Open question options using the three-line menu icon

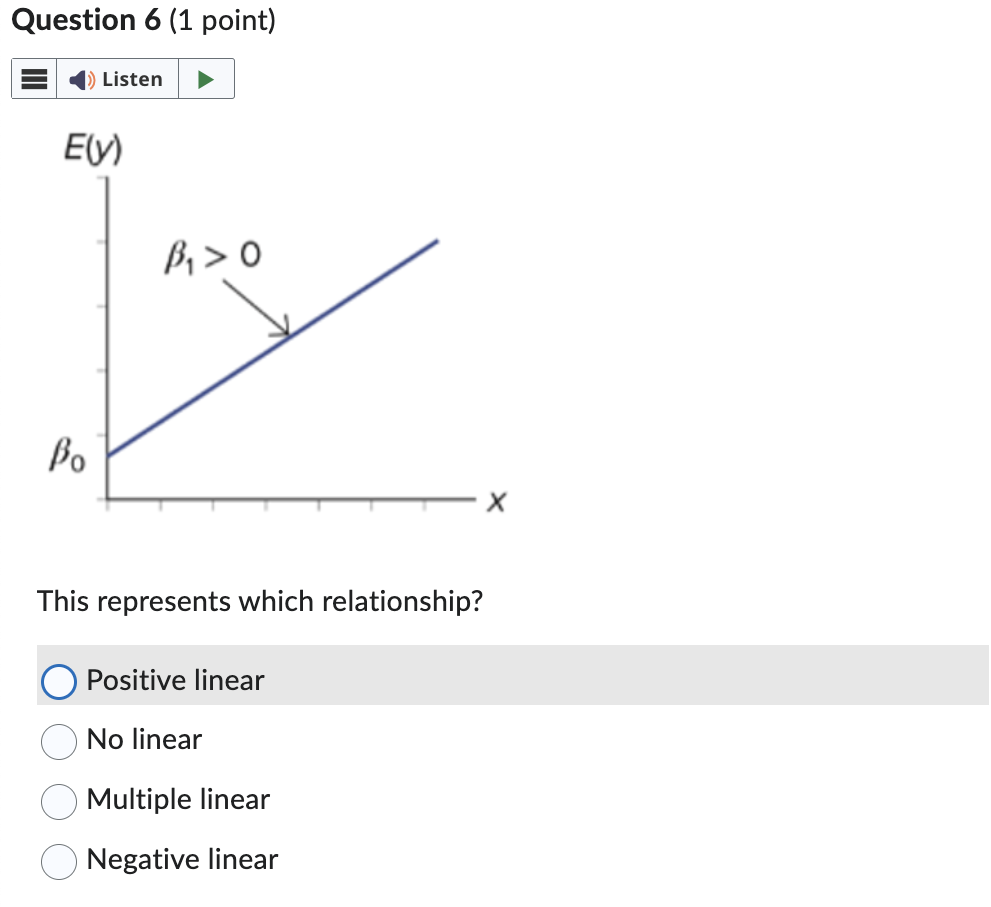coord(33,78)
